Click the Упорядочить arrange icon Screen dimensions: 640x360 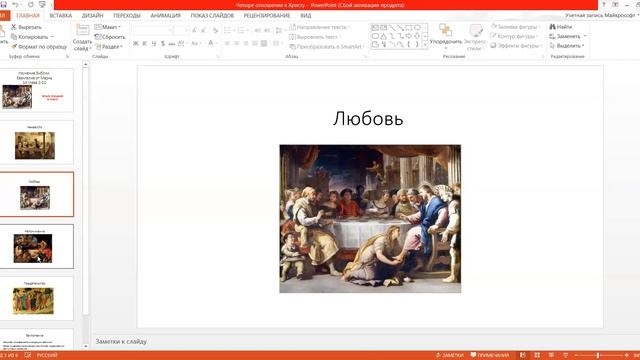point(445,31)
